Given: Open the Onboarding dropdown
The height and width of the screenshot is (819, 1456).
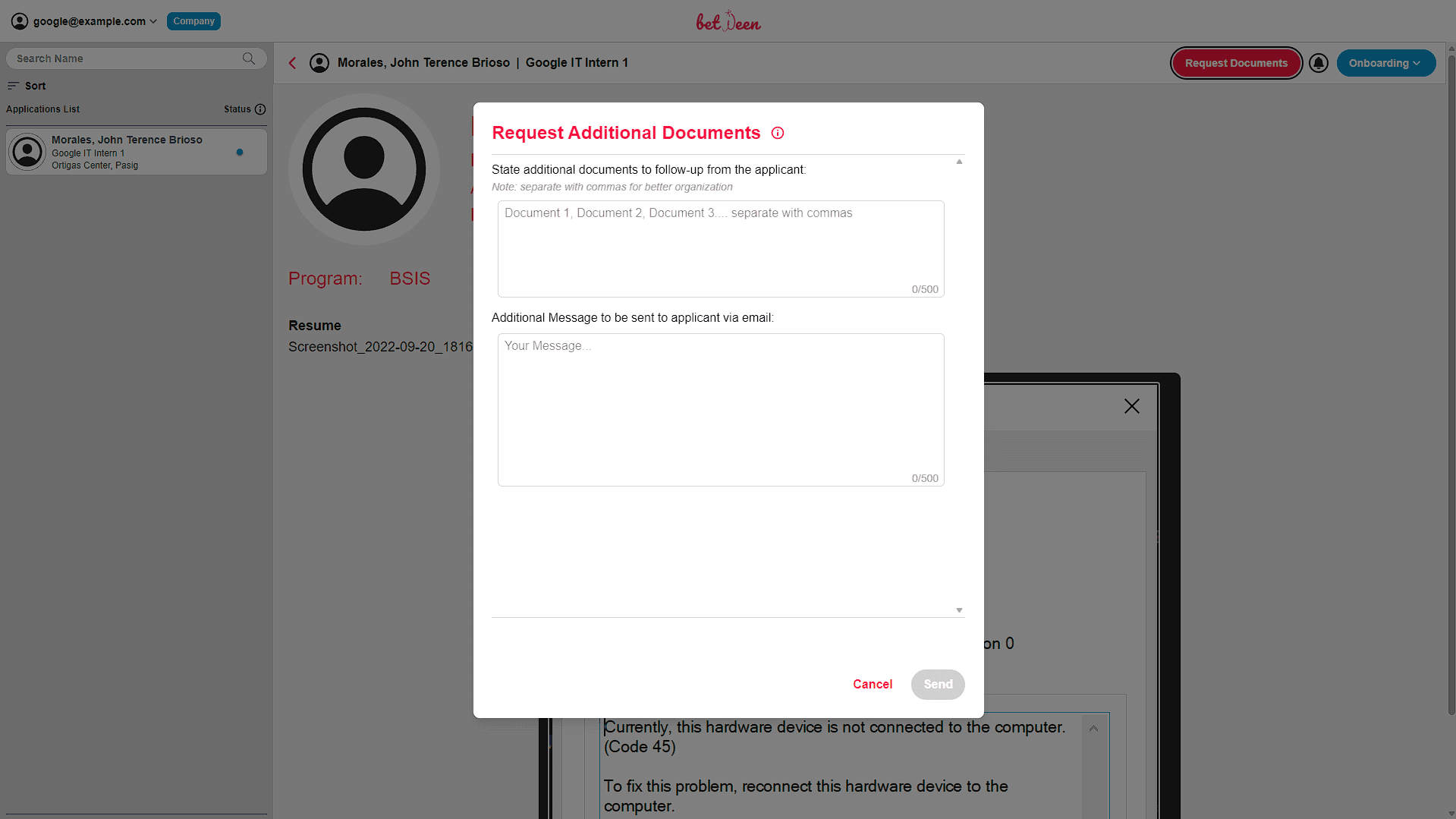Looking at the screenshot, I should click(x=1385, y=63).
